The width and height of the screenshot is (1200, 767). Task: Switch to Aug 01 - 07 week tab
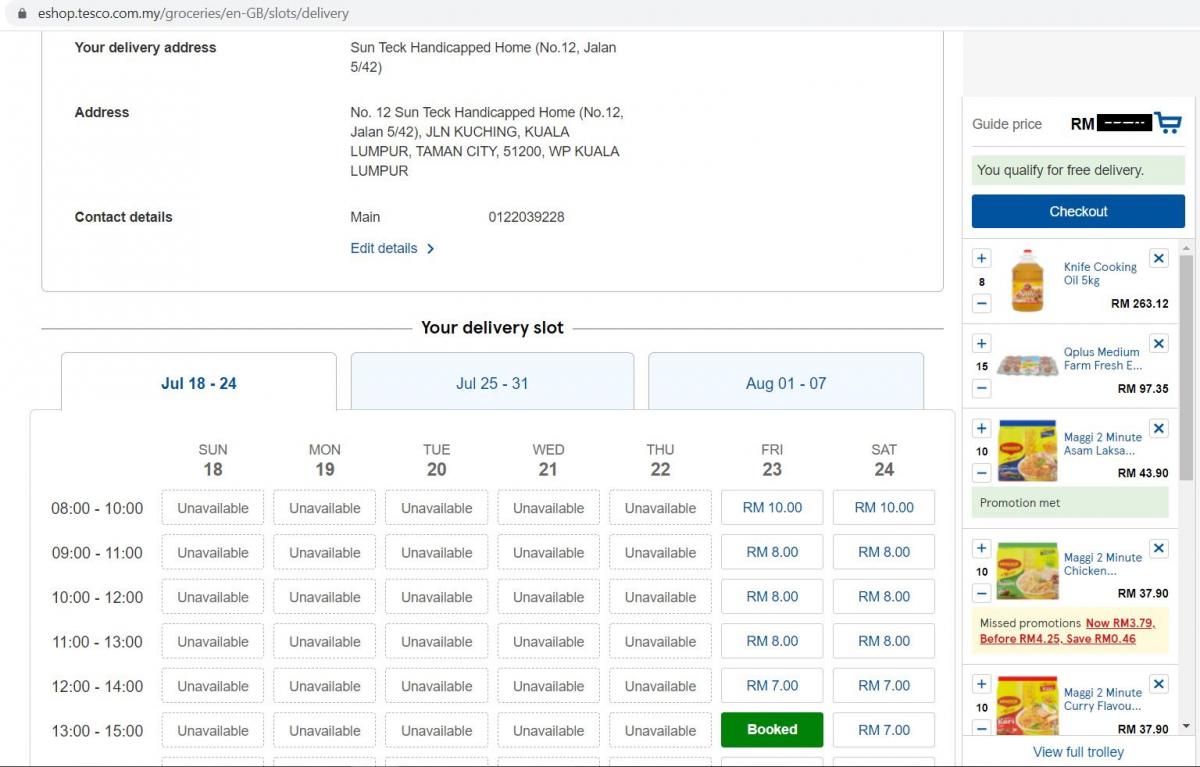coord(786,383)
